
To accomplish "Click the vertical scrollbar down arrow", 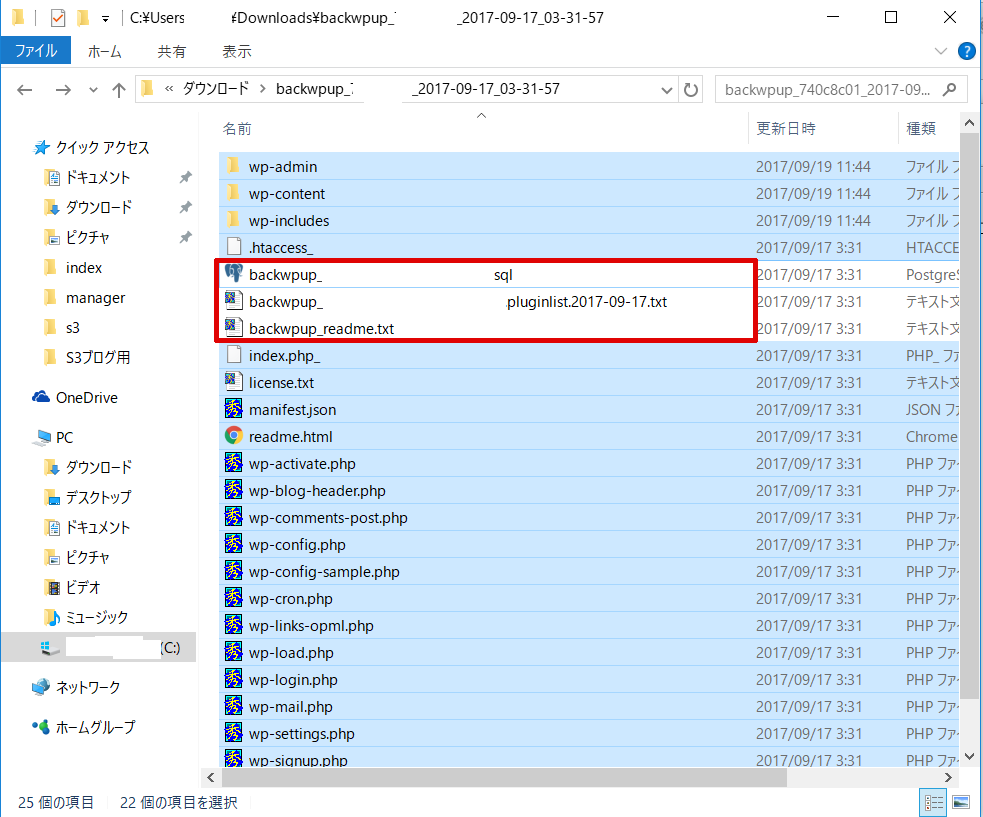I will coord(969,756).
